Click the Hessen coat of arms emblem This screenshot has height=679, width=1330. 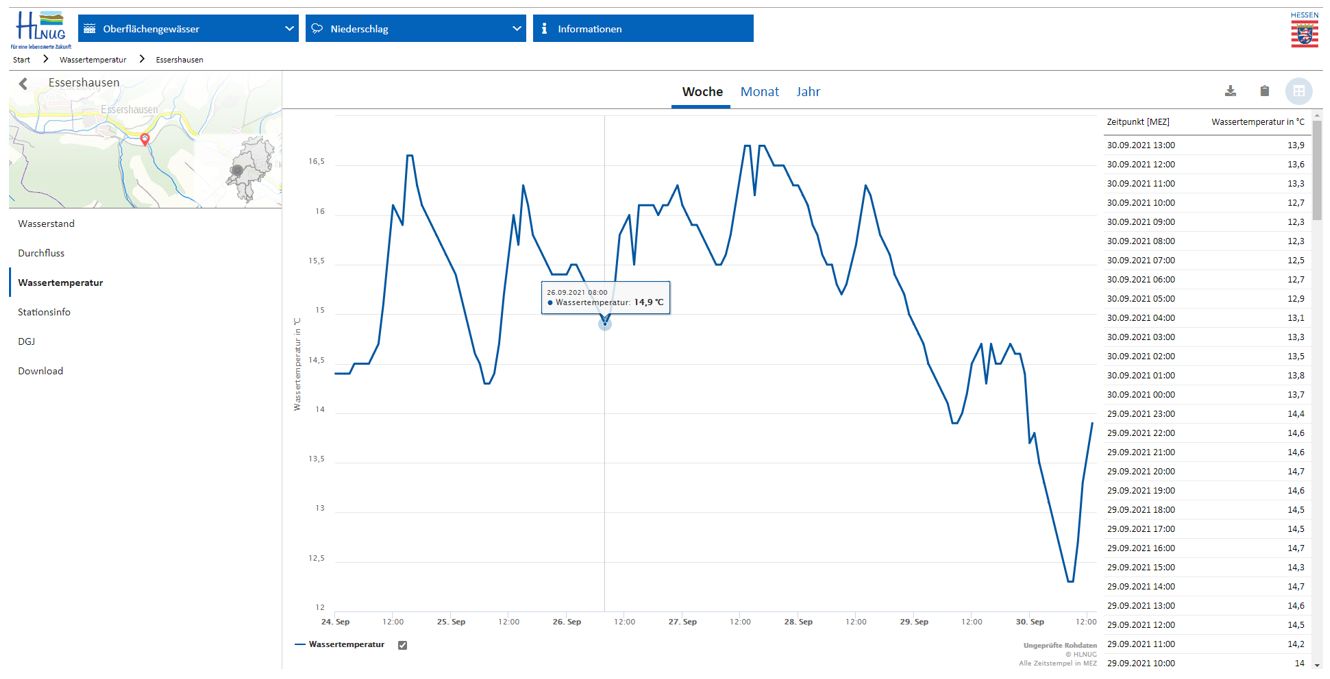click(1304, 31)
